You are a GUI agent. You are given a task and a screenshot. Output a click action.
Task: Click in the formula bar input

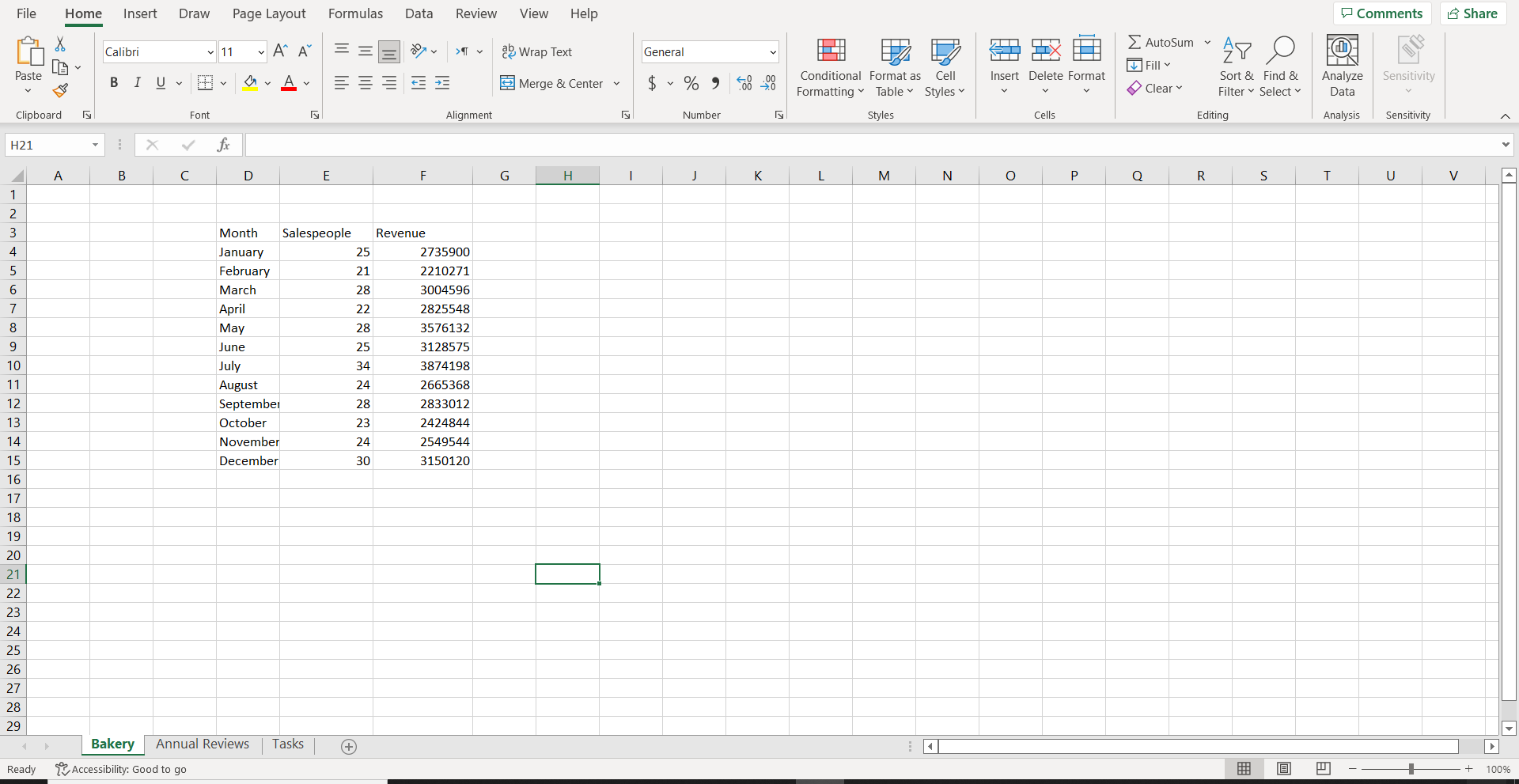click(x=872, y=145)
